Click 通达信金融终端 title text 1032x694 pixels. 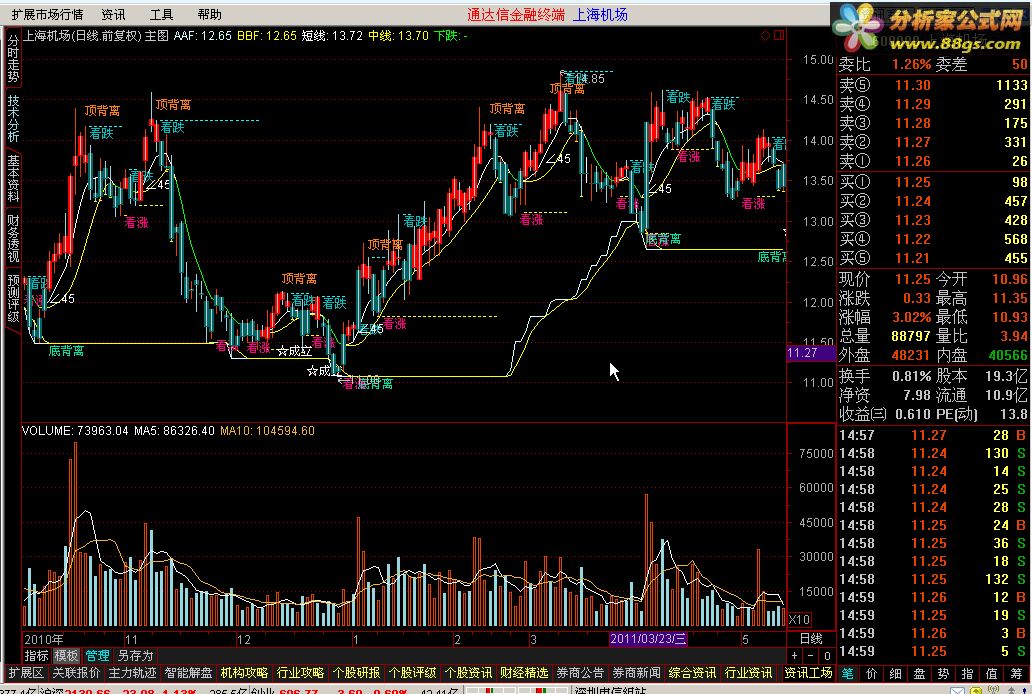(x=516, y=14)
